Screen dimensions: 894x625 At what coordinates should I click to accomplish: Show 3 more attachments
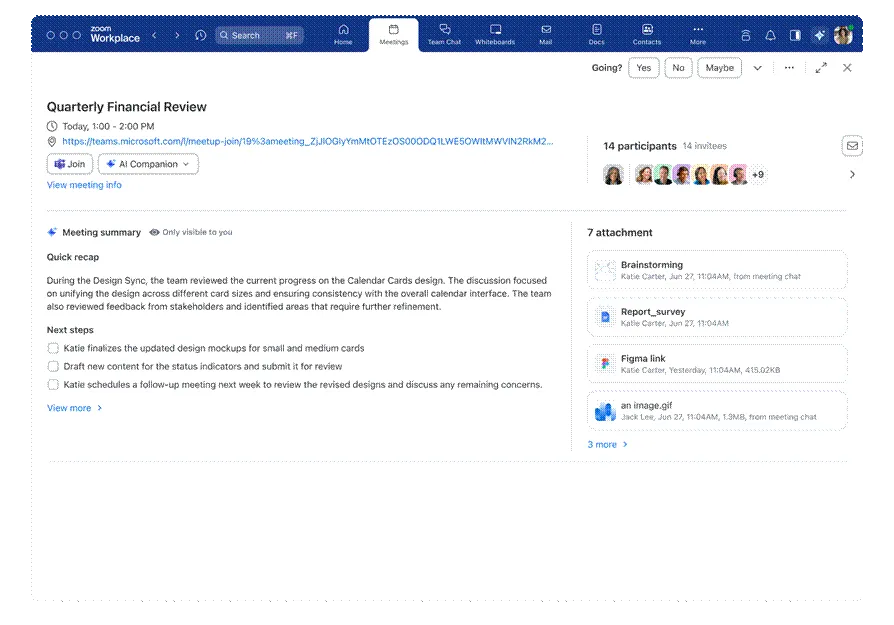click(607, 444)
